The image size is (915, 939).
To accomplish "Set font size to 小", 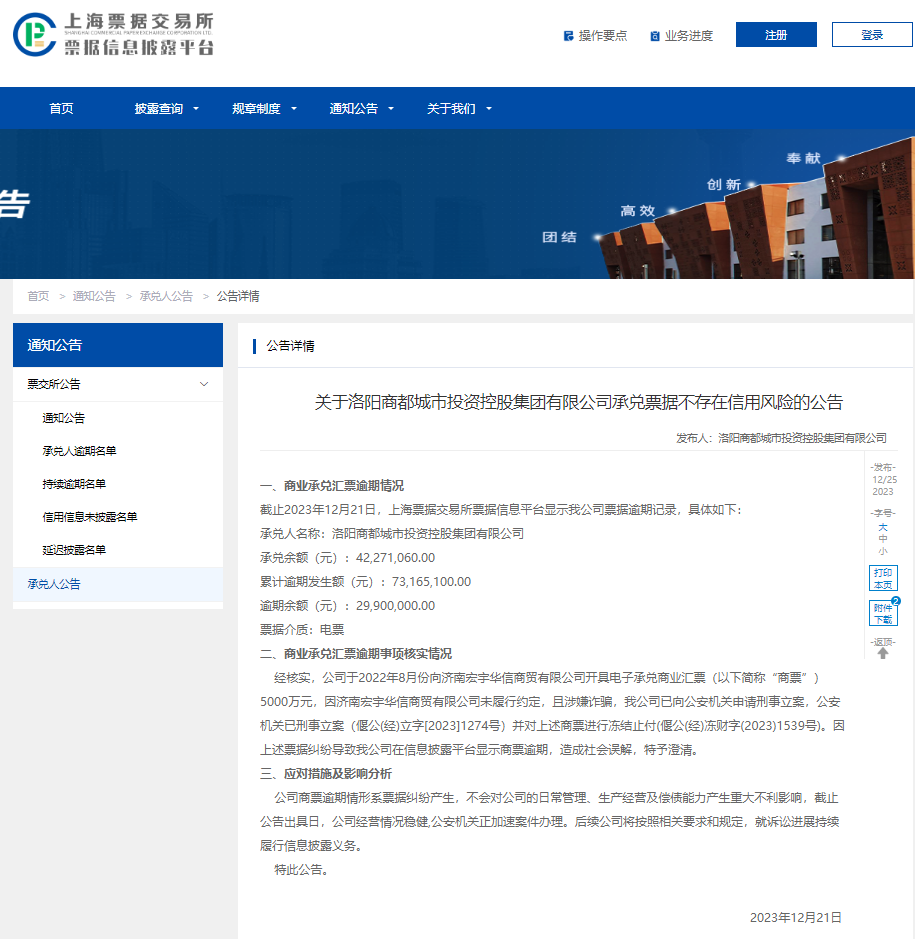I will (883, 550).
